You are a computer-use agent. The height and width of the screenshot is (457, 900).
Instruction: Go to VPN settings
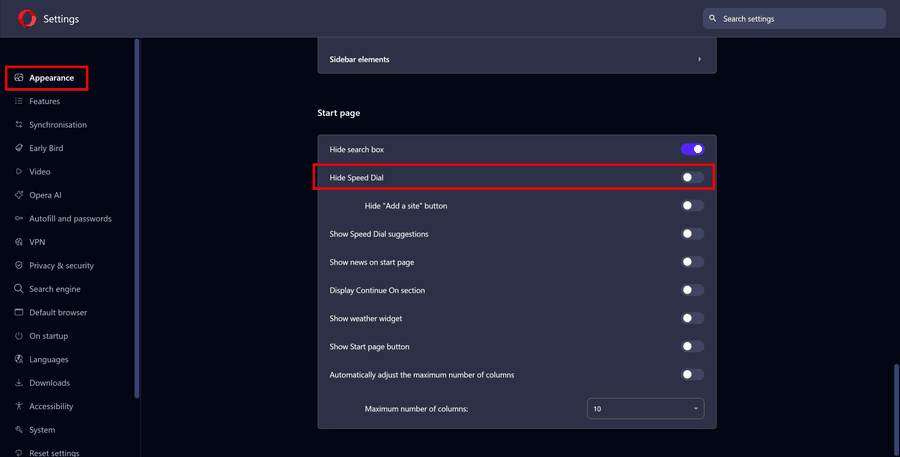tap(37, 242)
